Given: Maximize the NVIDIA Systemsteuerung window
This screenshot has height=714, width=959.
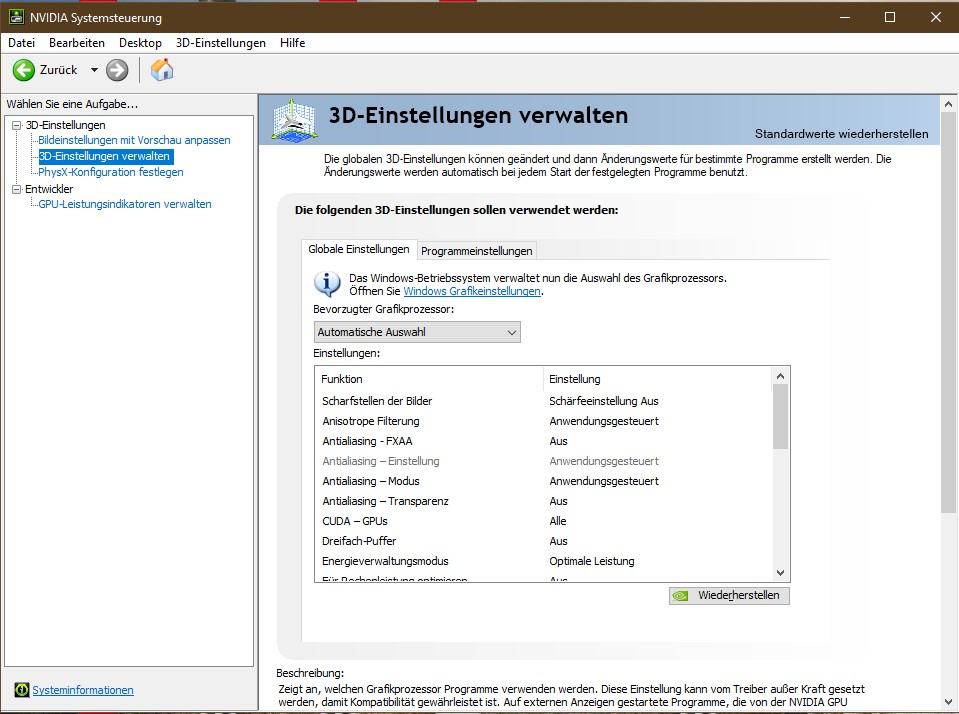Looking at the screenshot, I should click(890, 17).
